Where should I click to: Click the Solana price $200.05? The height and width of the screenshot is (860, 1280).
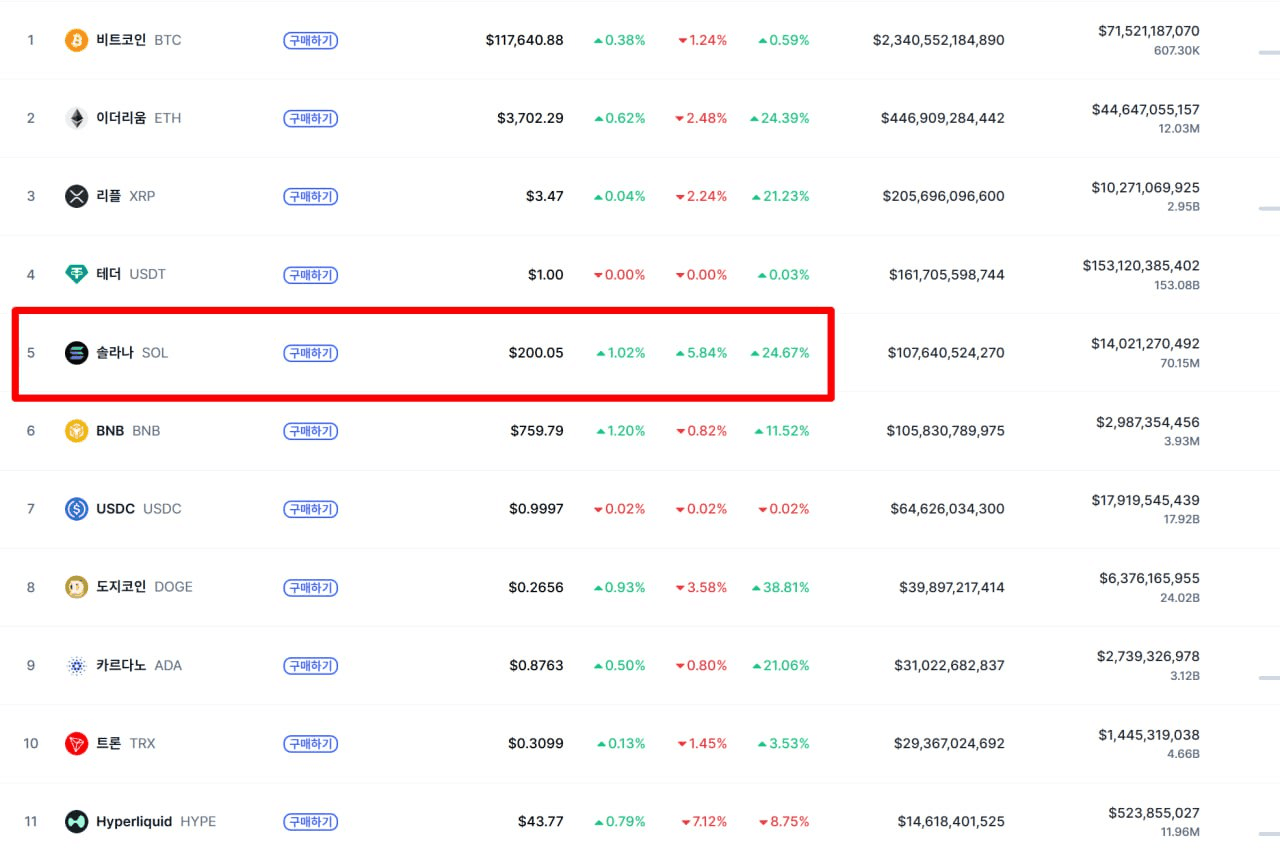536,352
